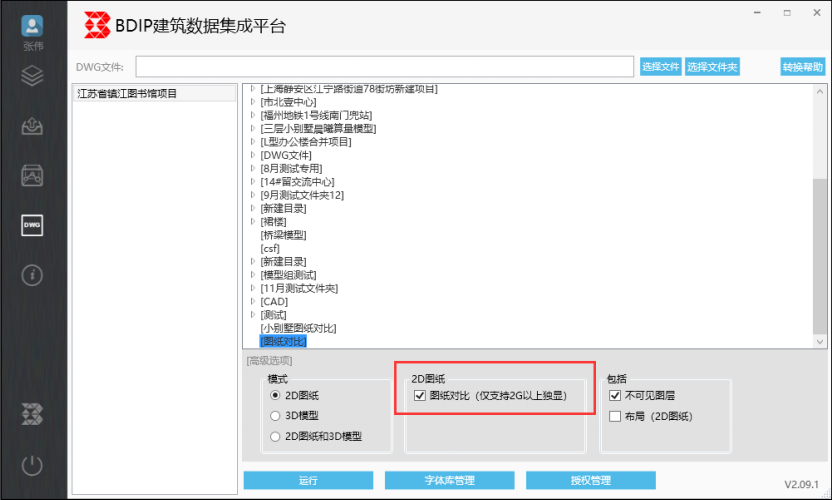Image resolution: width=832 pixels, height=500 pixels.
Task: Select 2D图纸和3D模型 radio button
Action: (x=275, y=436)
